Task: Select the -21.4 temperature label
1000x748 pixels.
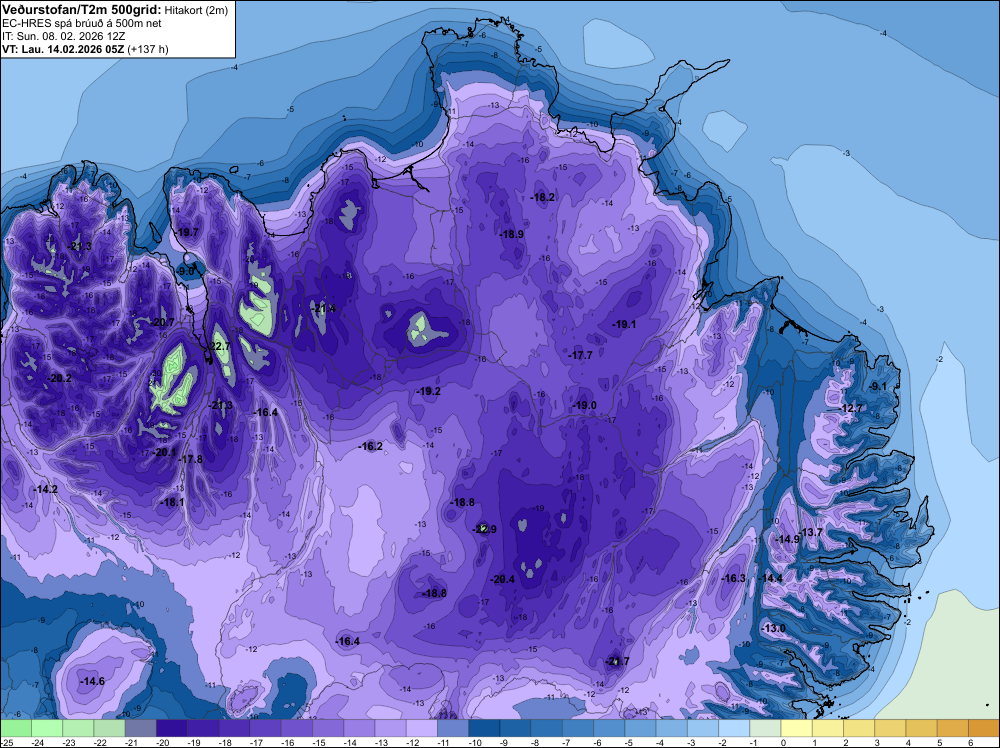Action: (323, 309)
